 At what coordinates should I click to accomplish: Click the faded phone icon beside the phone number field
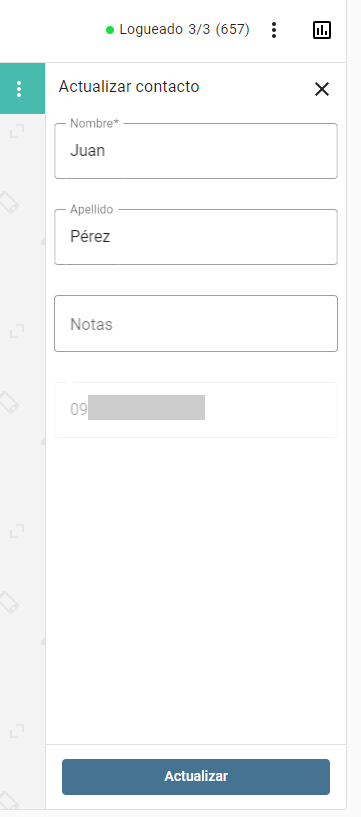(x=9, y=402)
